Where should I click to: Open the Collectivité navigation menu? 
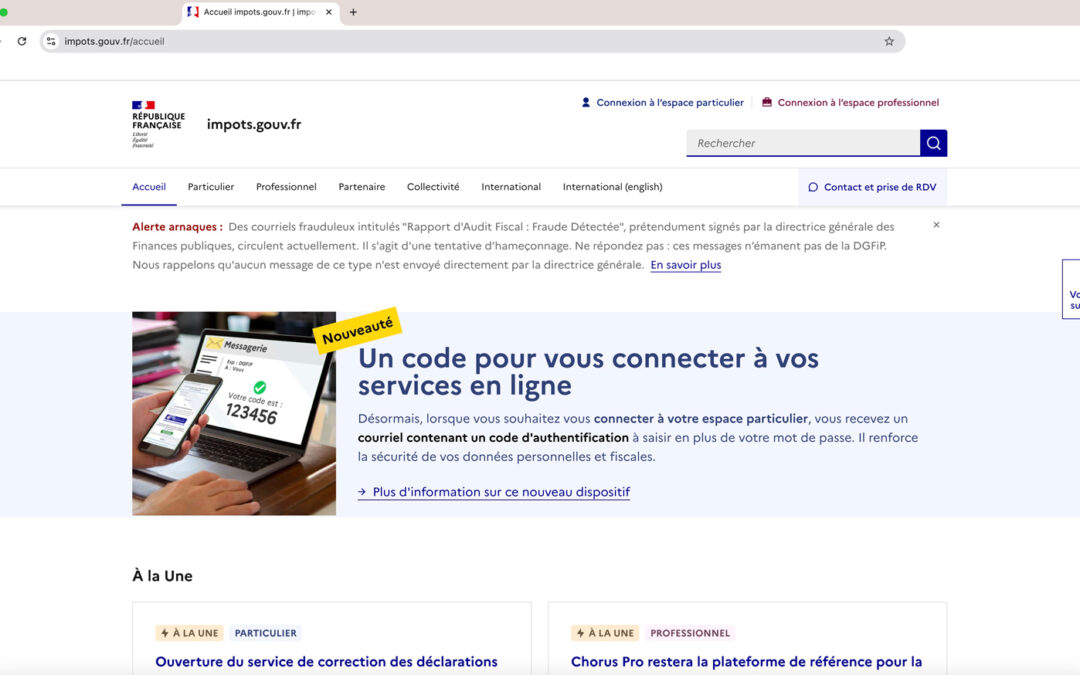(433, 187)
